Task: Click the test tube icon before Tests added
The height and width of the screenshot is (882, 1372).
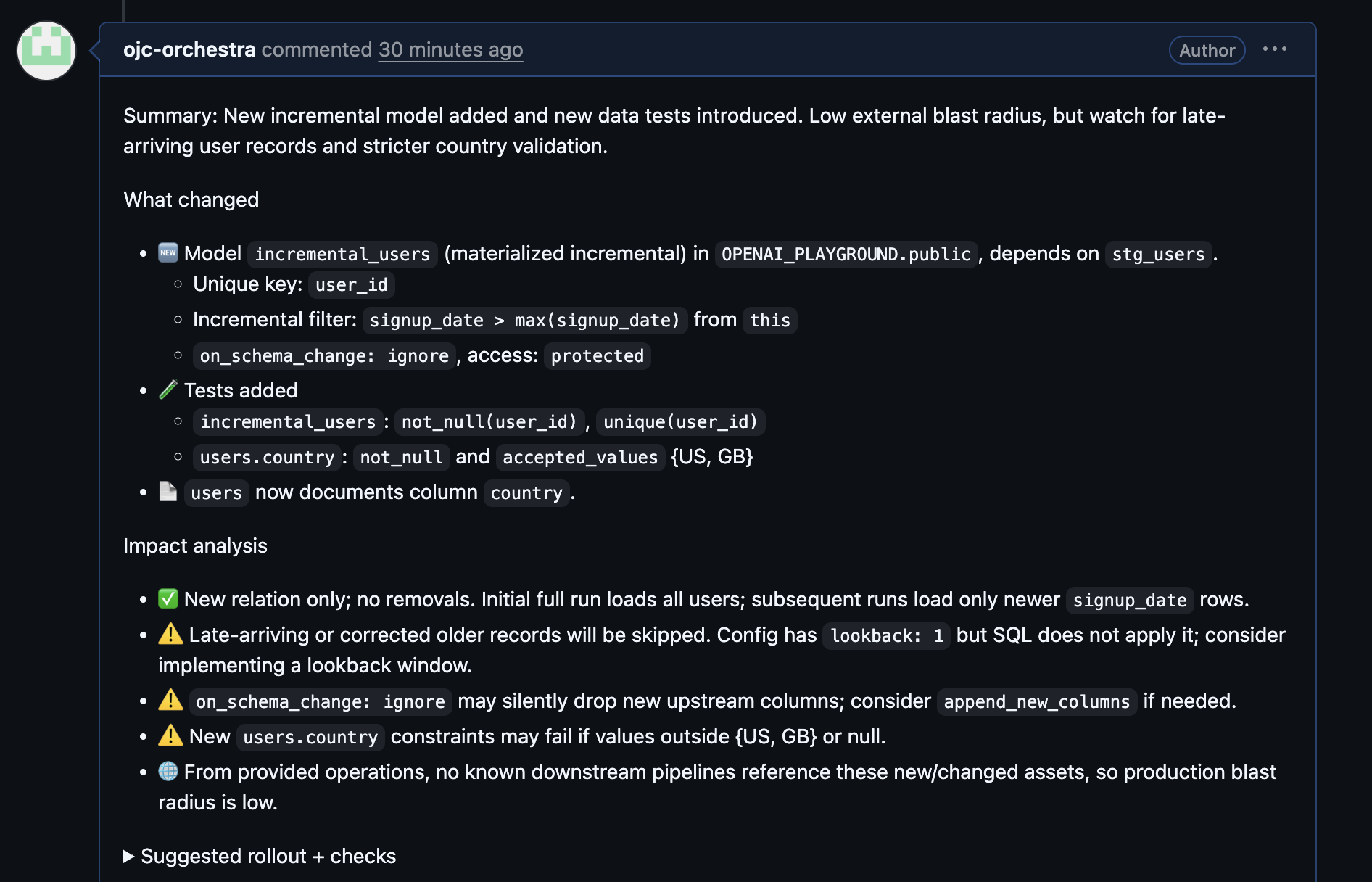Action: coord(168,389)
